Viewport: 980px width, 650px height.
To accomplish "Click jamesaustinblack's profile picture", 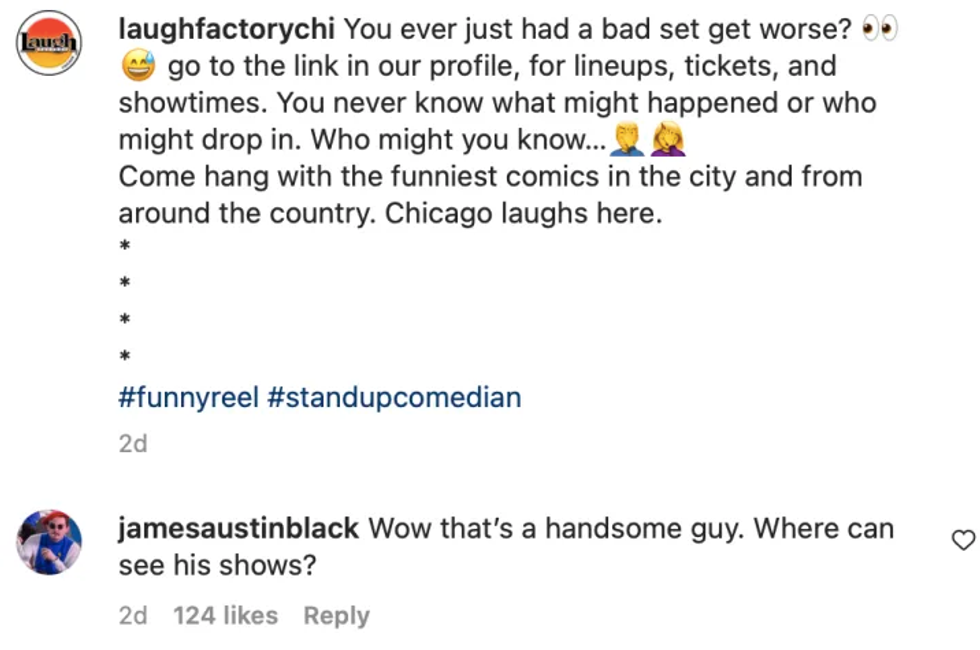I will click(x=49, y=541).
